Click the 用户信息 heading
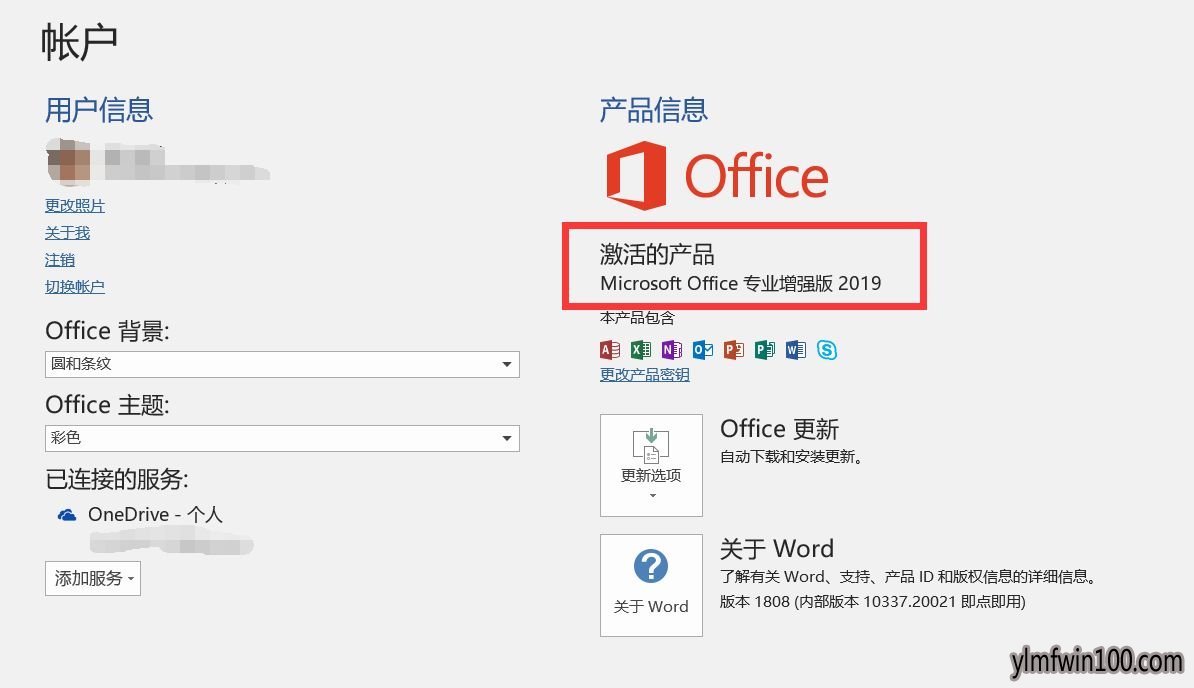This screenshot has height=688, width=1194. pyautogui.click(x=99, y=110)
